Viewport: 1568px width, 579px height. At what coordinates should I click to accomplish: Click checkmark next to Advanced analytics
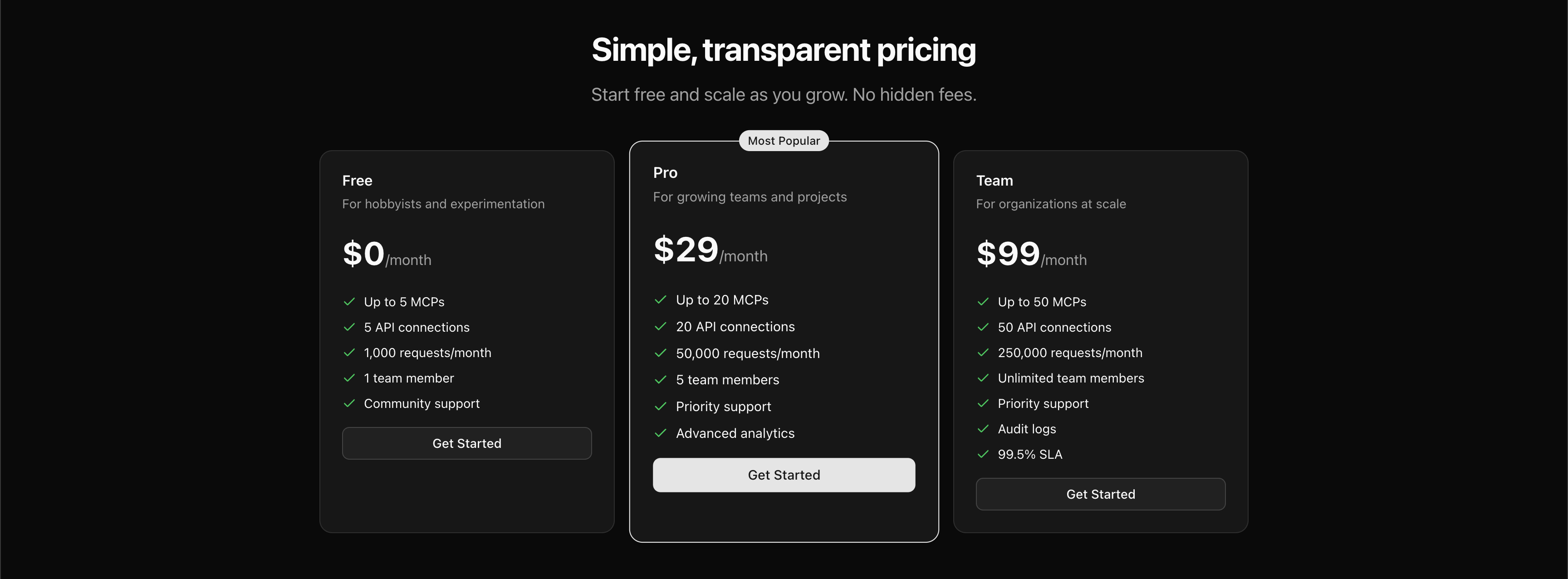click(x=661, y=433)
